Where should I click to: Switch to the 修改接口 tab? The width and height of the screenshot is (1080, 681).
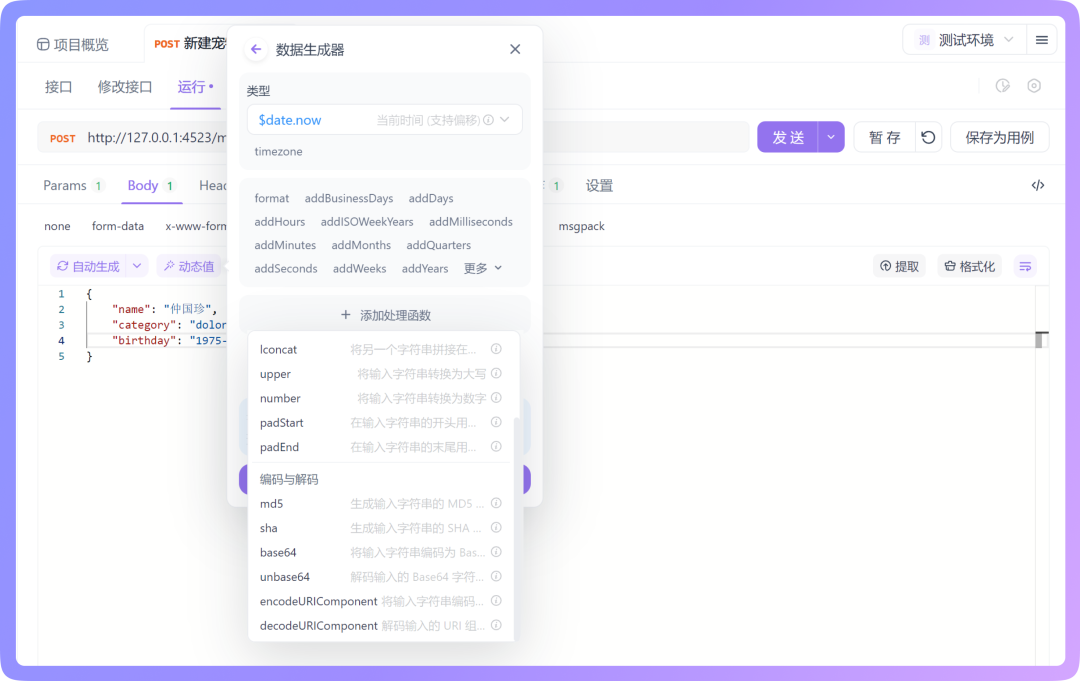[124, 87]
